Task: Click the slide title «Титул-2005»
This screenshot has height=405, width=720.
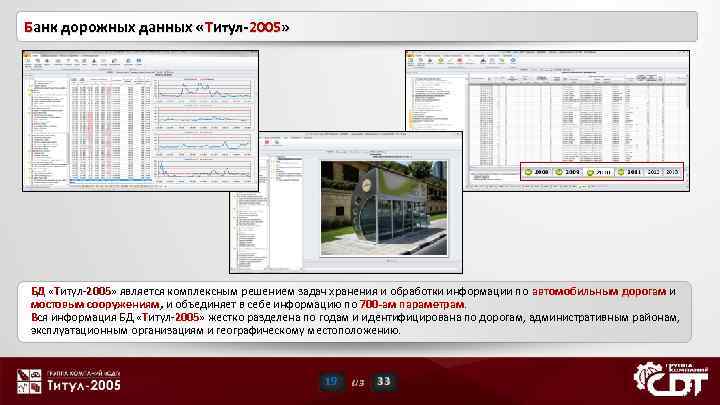Action: (242, 27)
